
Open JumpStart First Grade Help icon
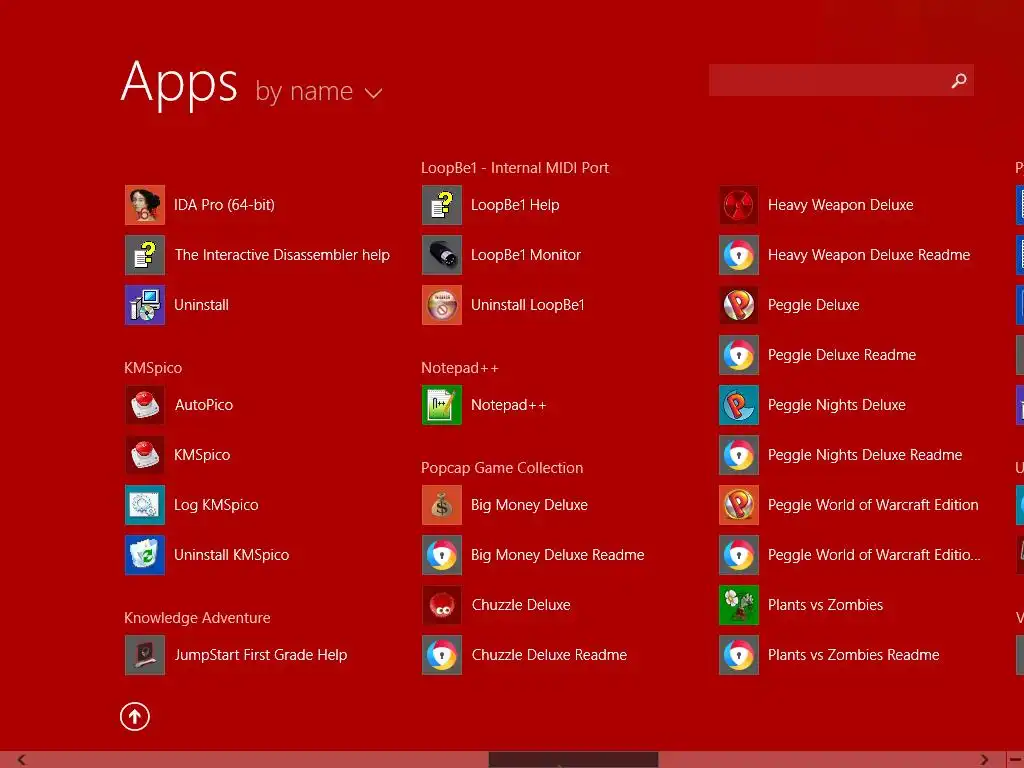click(x=145, y=655)
